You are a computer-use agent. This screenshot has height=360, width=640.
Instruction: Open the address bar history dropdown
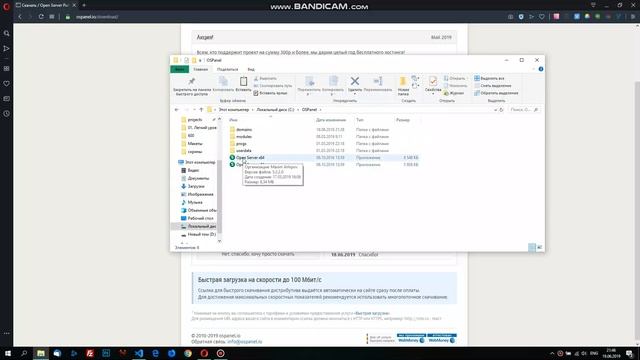click(x=496, y=110)
